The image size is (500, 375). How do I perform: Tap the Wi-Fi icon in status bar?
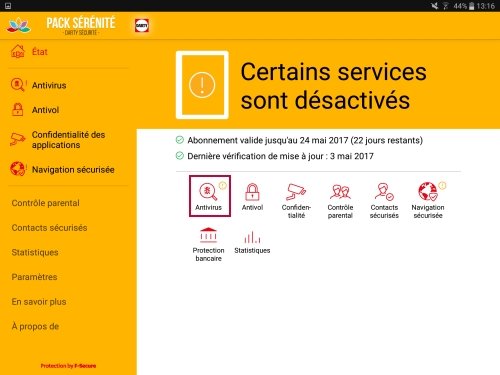click(446, 6)
